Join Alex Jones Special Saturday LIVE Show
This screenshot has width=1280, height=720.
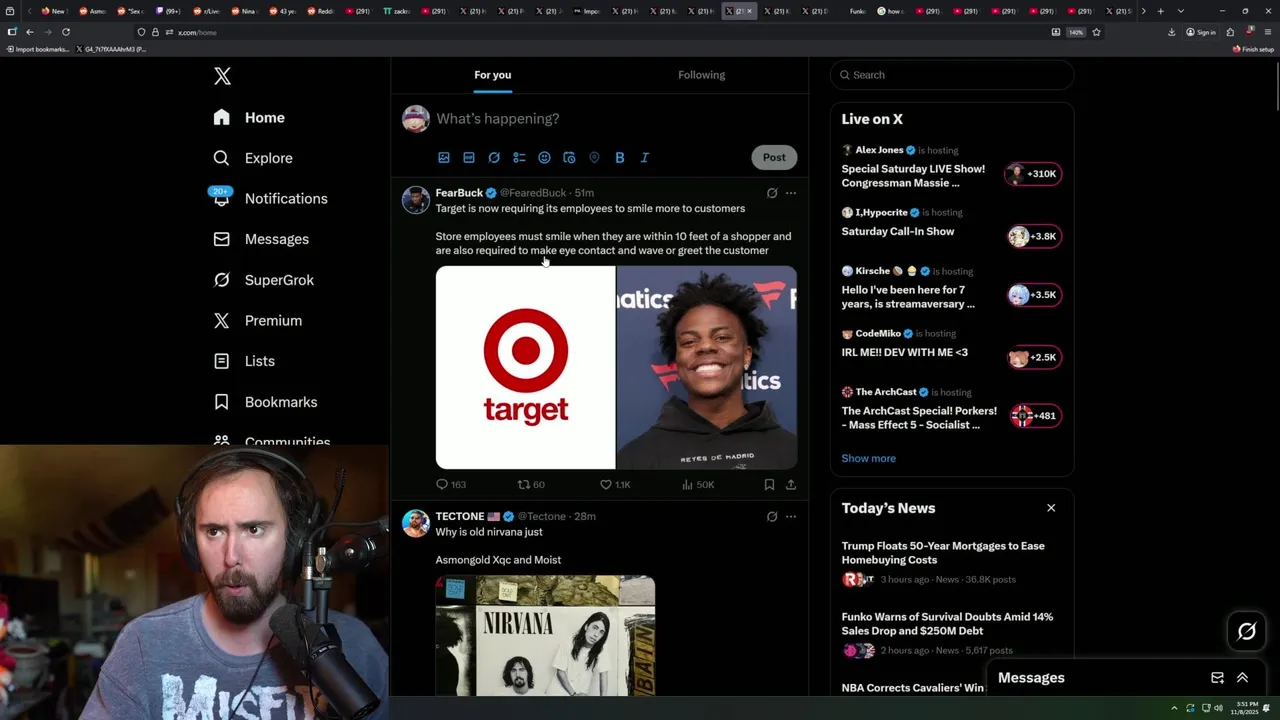coord(952,167)
